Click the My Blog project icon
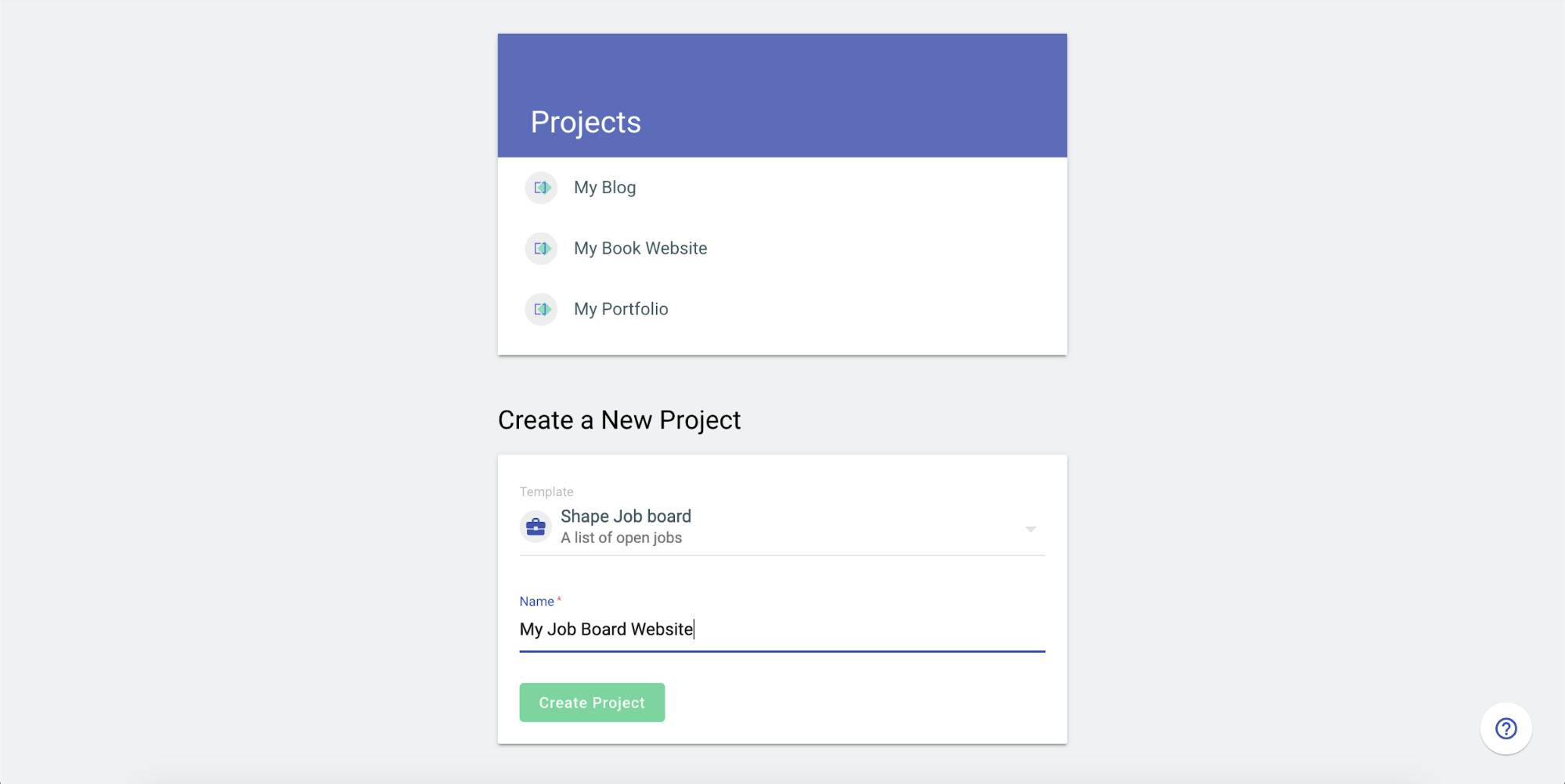Image resolution: width=1565 pixels, height=784 pixels. click(541, 188)
